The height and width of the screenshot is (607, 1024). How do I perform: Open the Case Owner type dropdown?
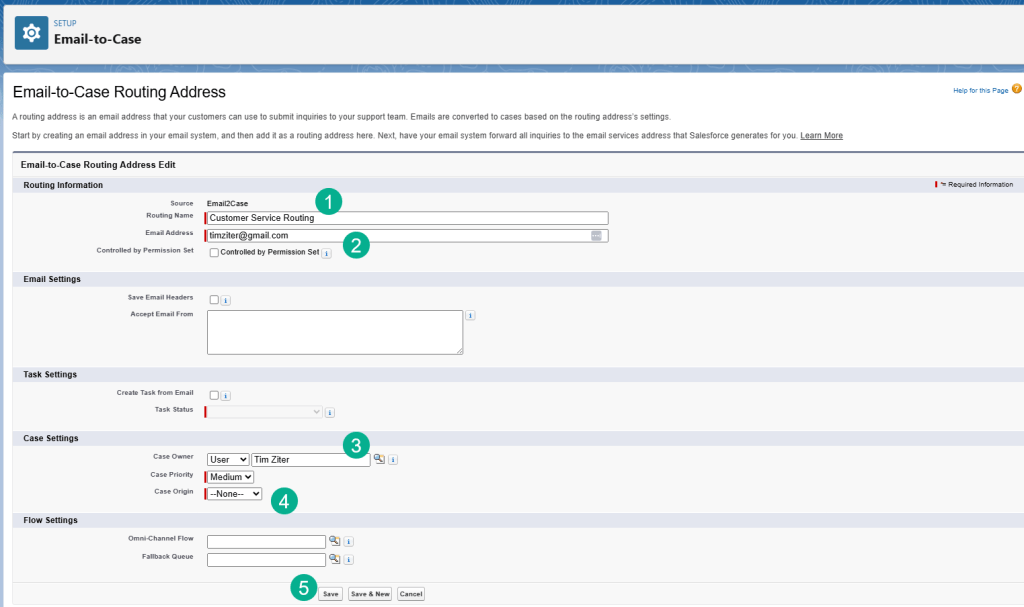click(x=228, y=460)
